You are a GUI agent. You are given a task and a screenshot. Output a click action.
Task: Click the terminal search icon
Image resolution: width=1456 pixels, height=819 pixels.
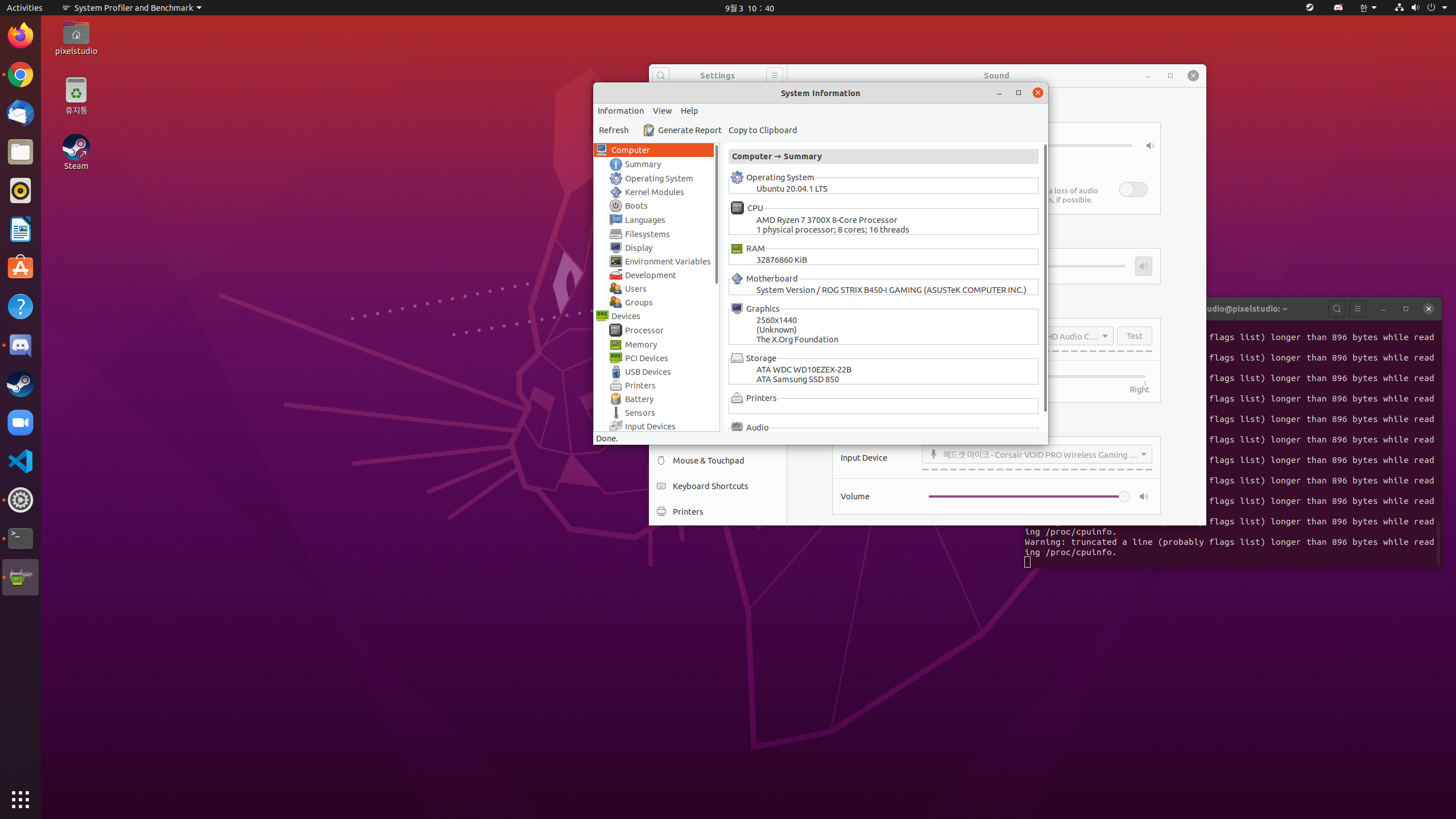pos(1337,309)
